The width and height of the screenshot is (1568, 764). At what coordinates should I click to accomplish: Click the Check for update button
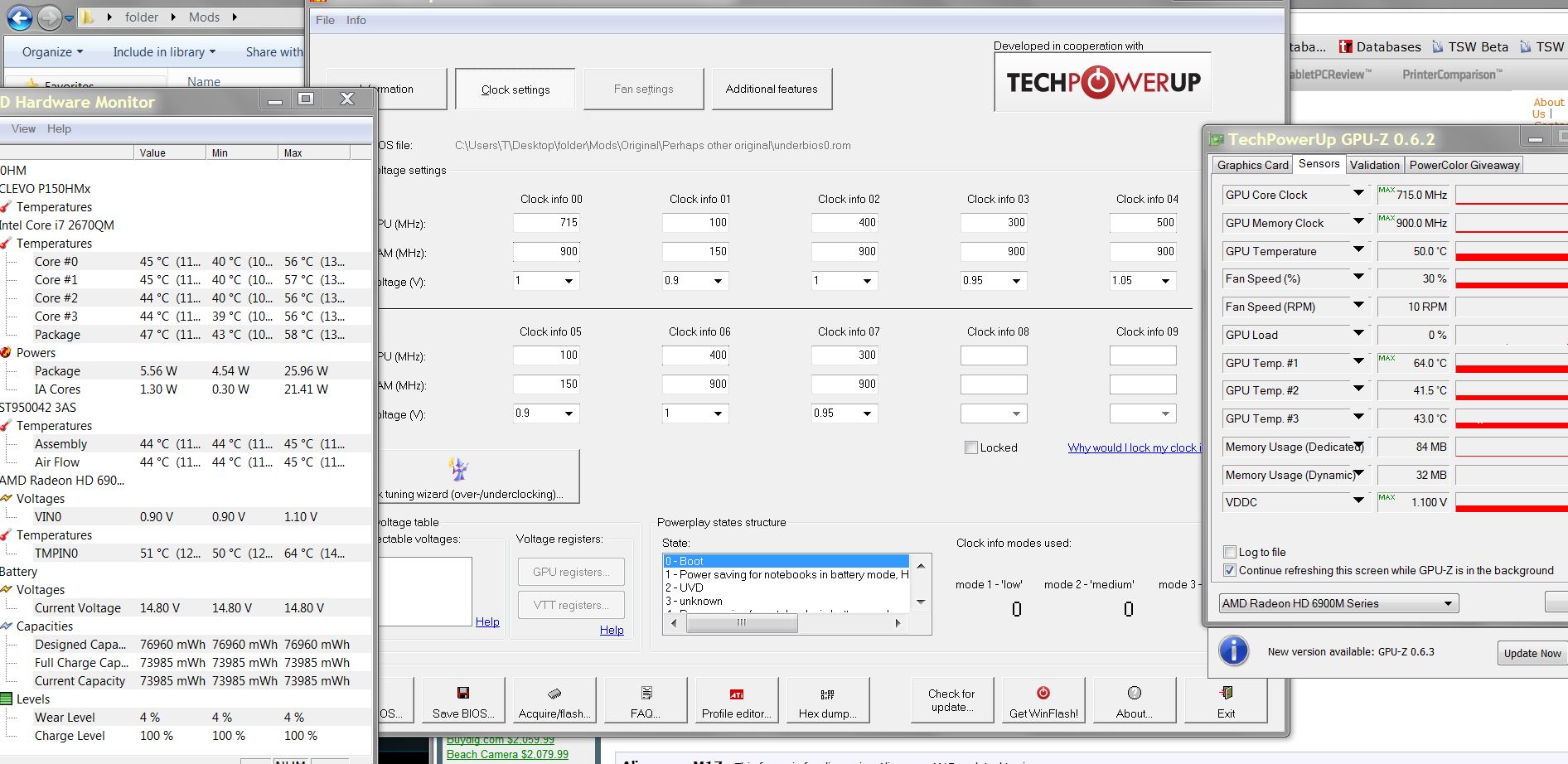tap(951, 700)
